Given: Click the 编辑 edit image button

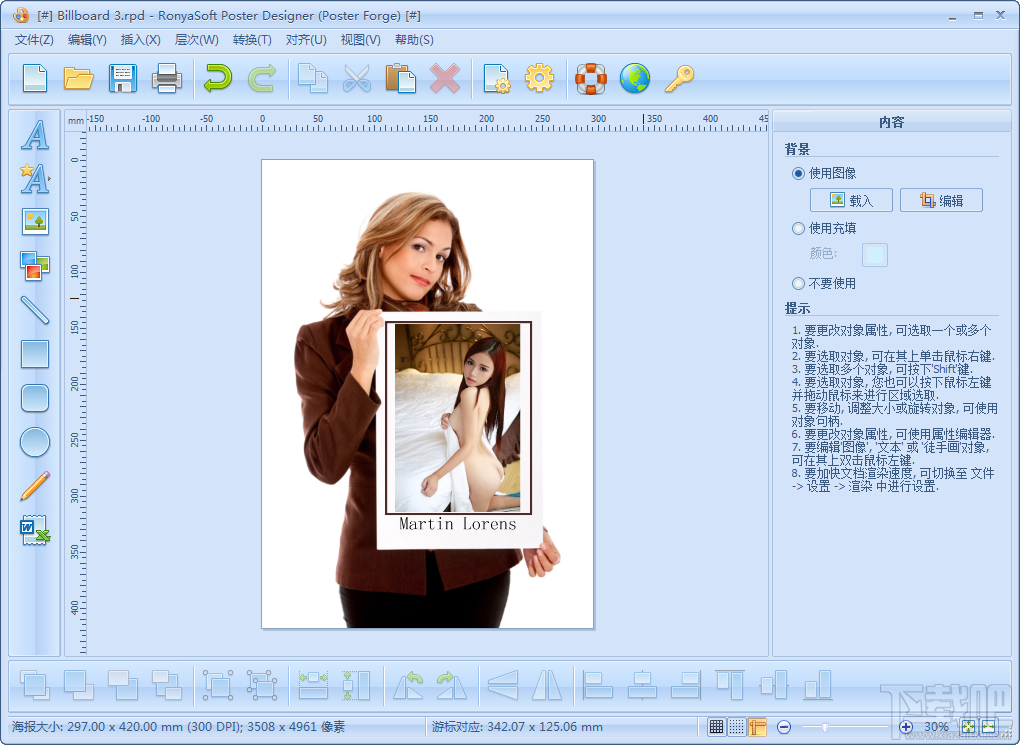Looking at the screenshot, I should point(941,200).
